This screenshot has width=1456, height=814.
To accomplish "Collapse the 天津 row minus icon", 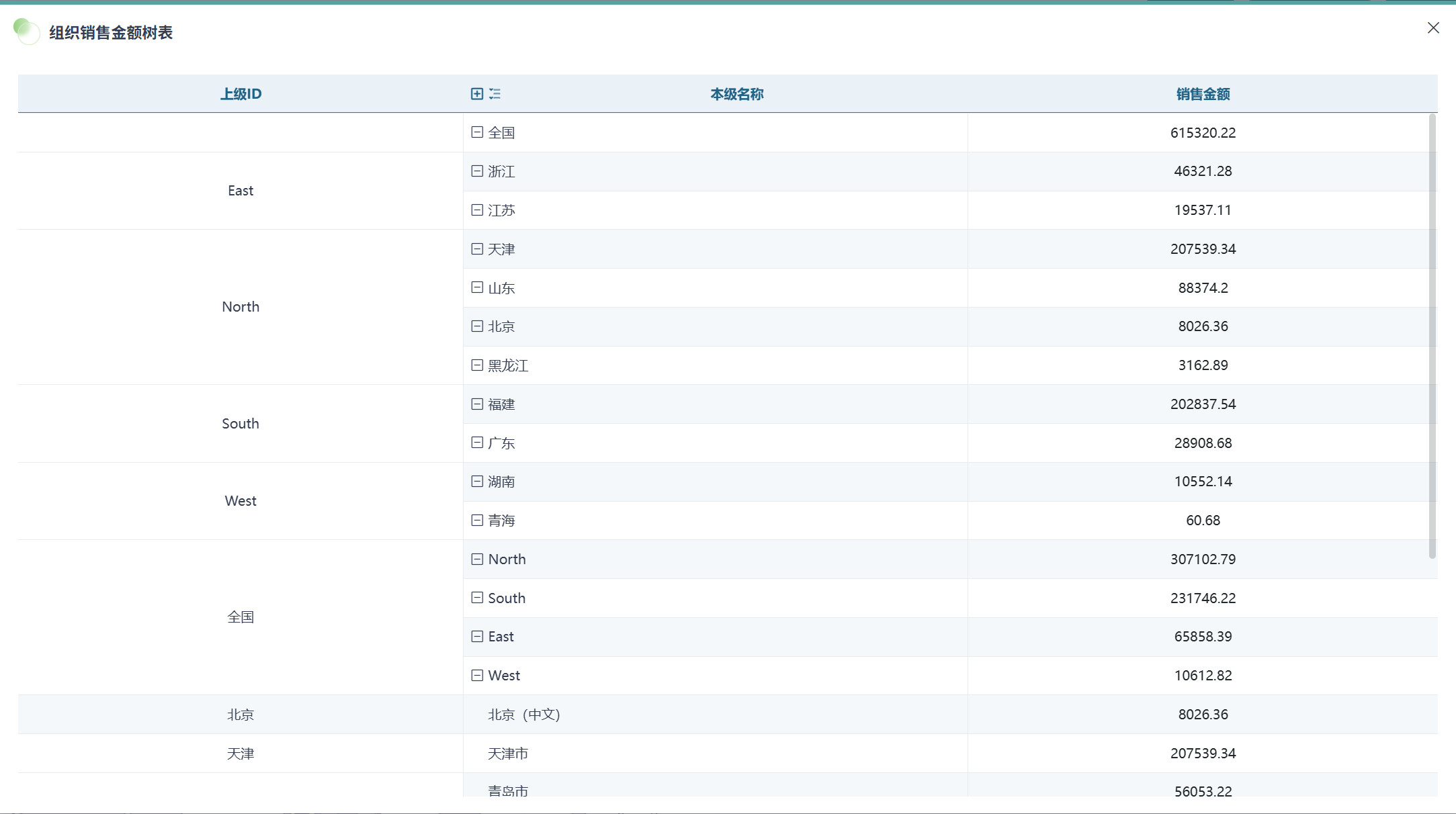I will tap(477, 249).
